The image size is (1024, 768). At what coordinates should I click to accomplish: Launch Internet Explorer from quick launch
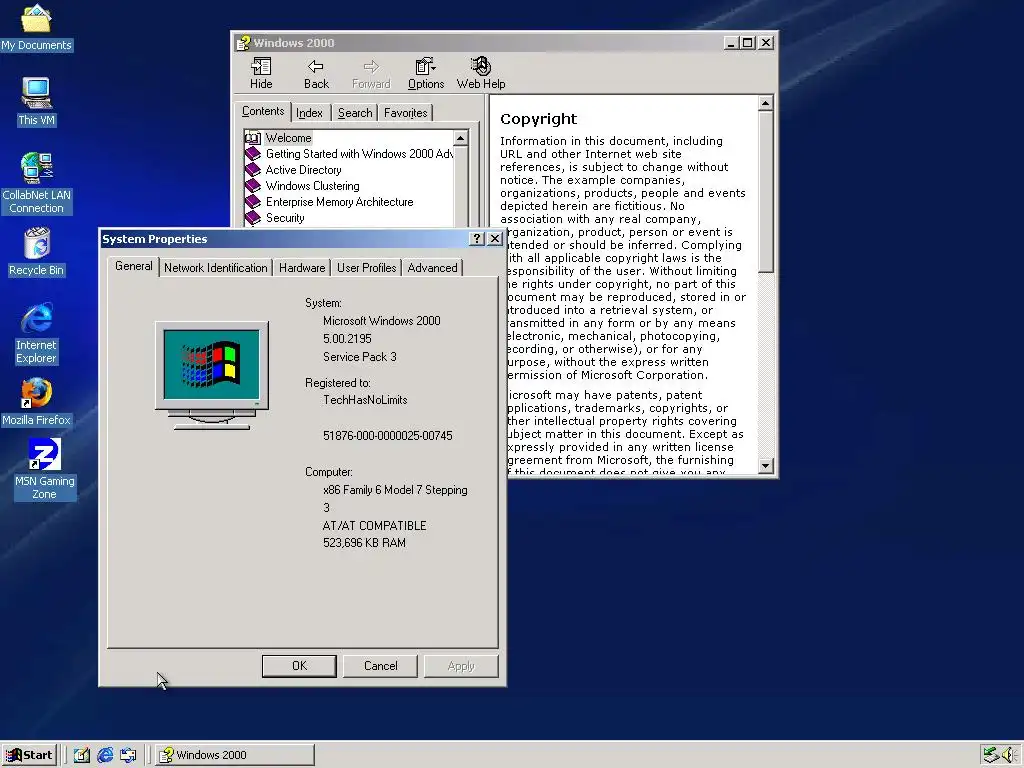coord(105,755)
